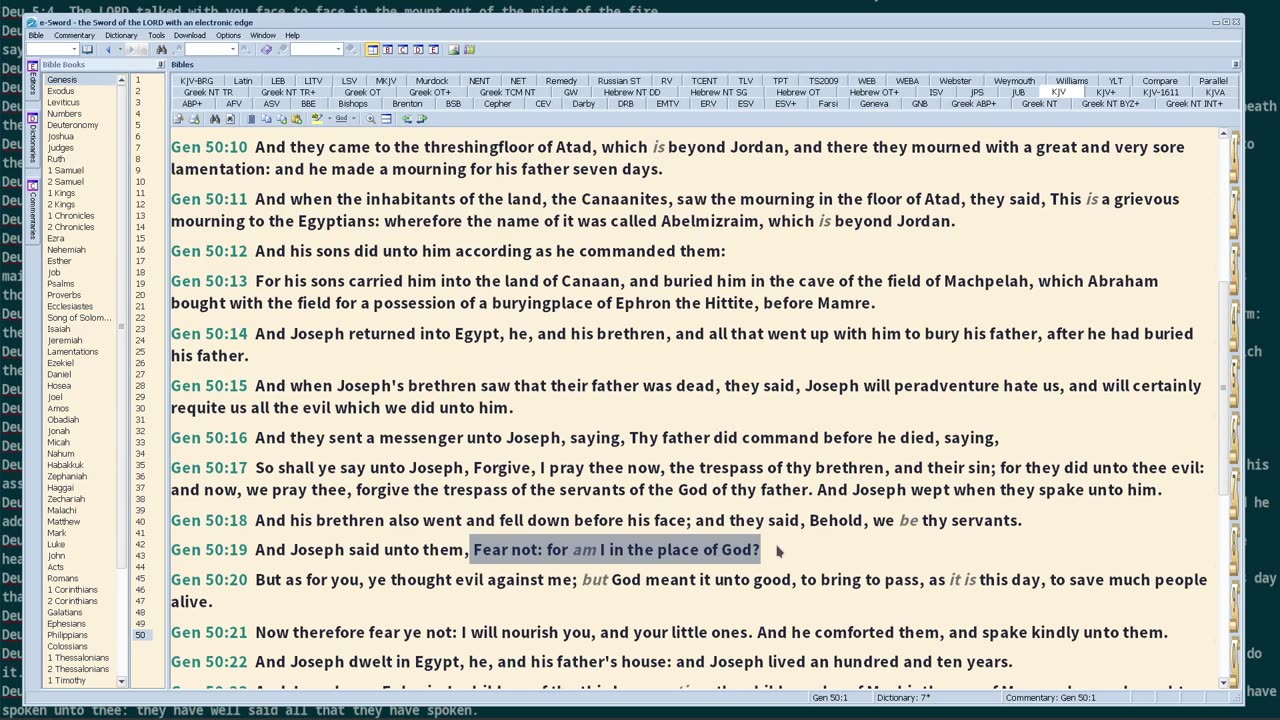Select Isaiah in the Bible Books list
Image resolution: width=1280 pixels, height=720 pixels.
pos(58,329)
